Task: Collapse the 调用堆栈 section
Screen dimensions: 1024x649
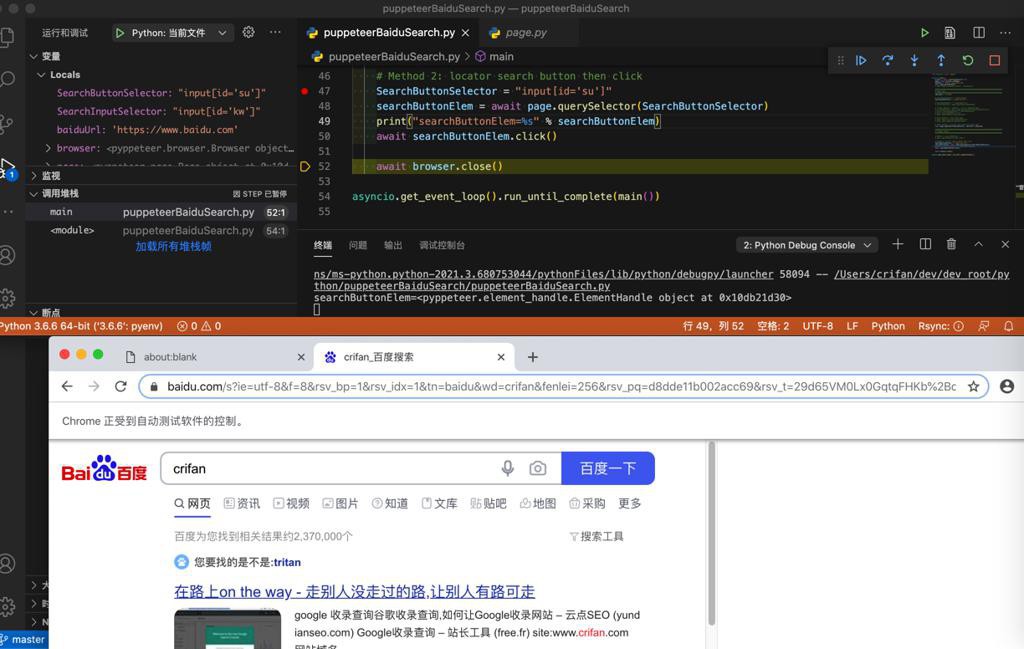Action: [33, 193]
